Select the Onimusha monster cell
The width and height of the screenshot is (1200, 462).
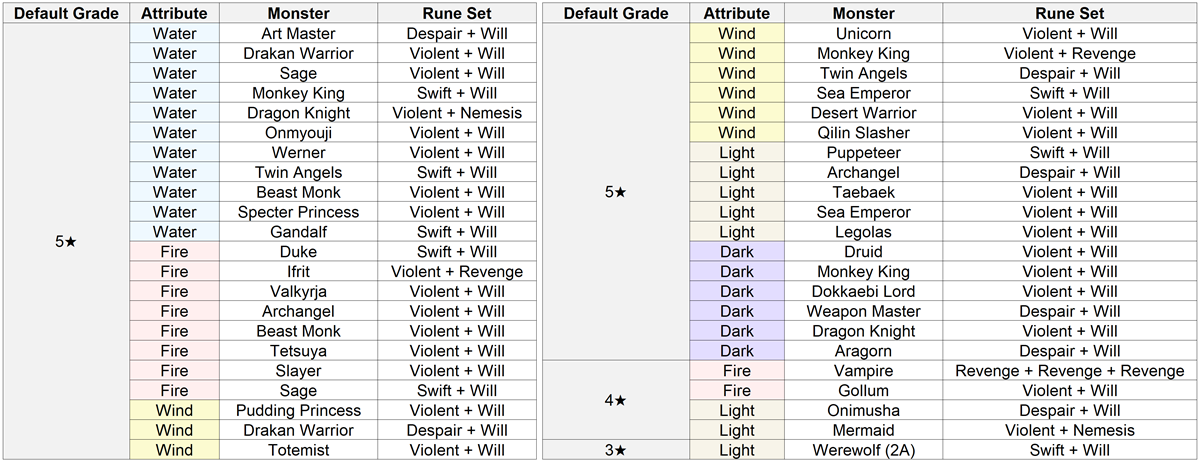[863, 410]
